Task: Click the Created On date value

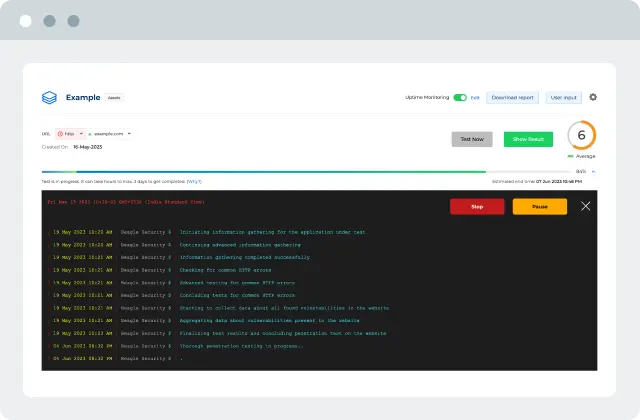Action: [88, 147]
